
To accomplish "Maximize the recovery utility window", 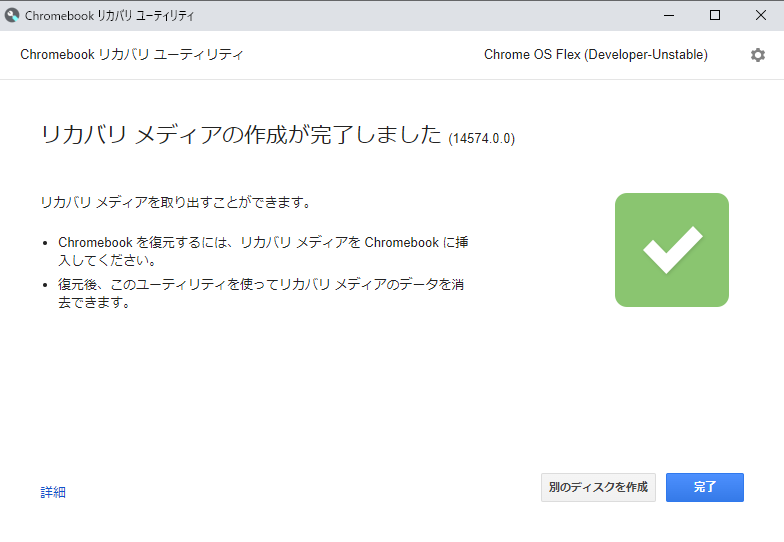I will (x=715, y=16).
